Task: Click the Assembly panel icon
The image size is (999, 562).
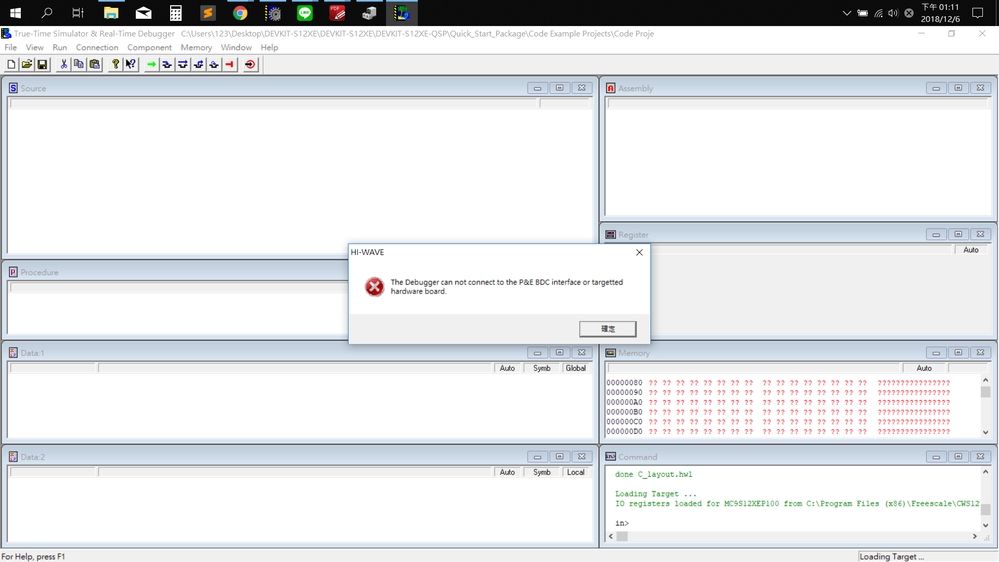Action: 610,88
